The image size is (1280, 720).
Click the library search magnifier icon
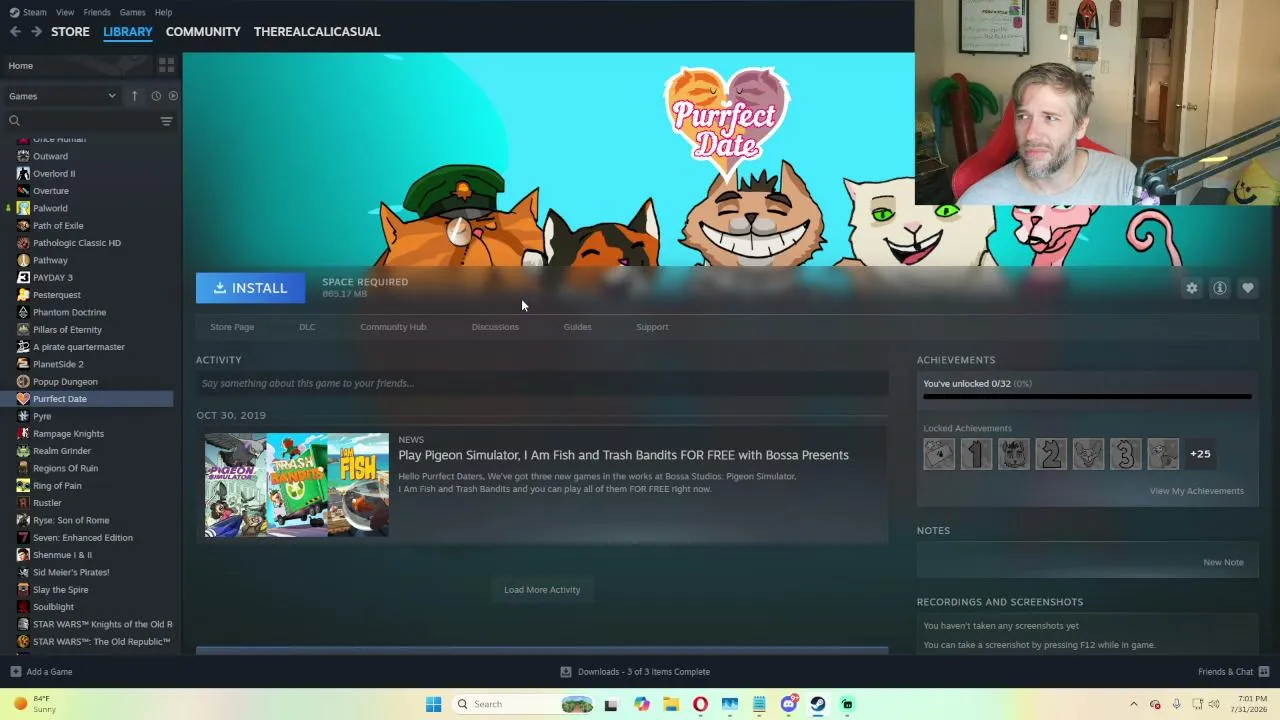[14, 121]
